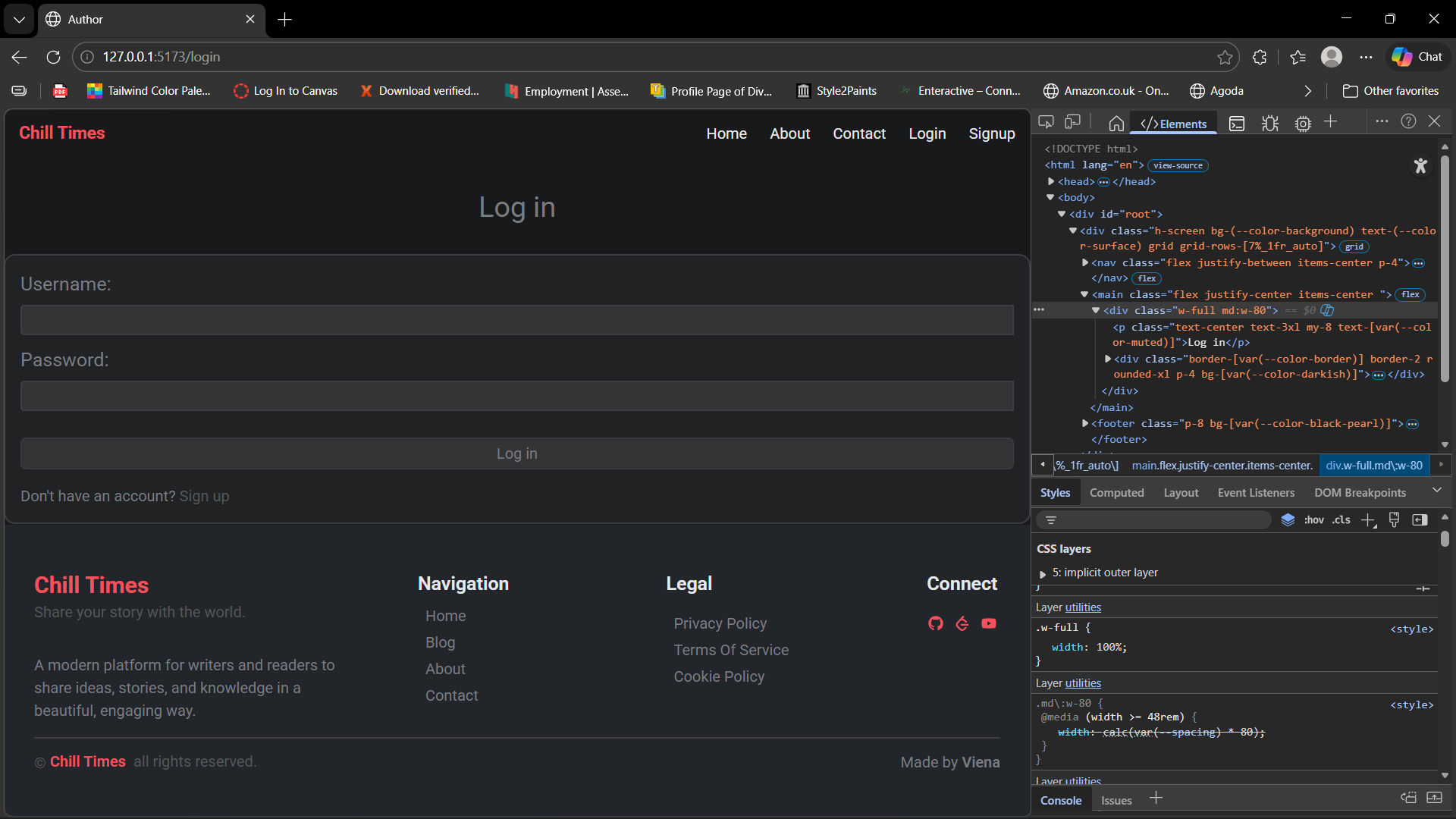Activate the inspect element picker tool
The height and width of the screenshot is (819, 1456).
1046,122
